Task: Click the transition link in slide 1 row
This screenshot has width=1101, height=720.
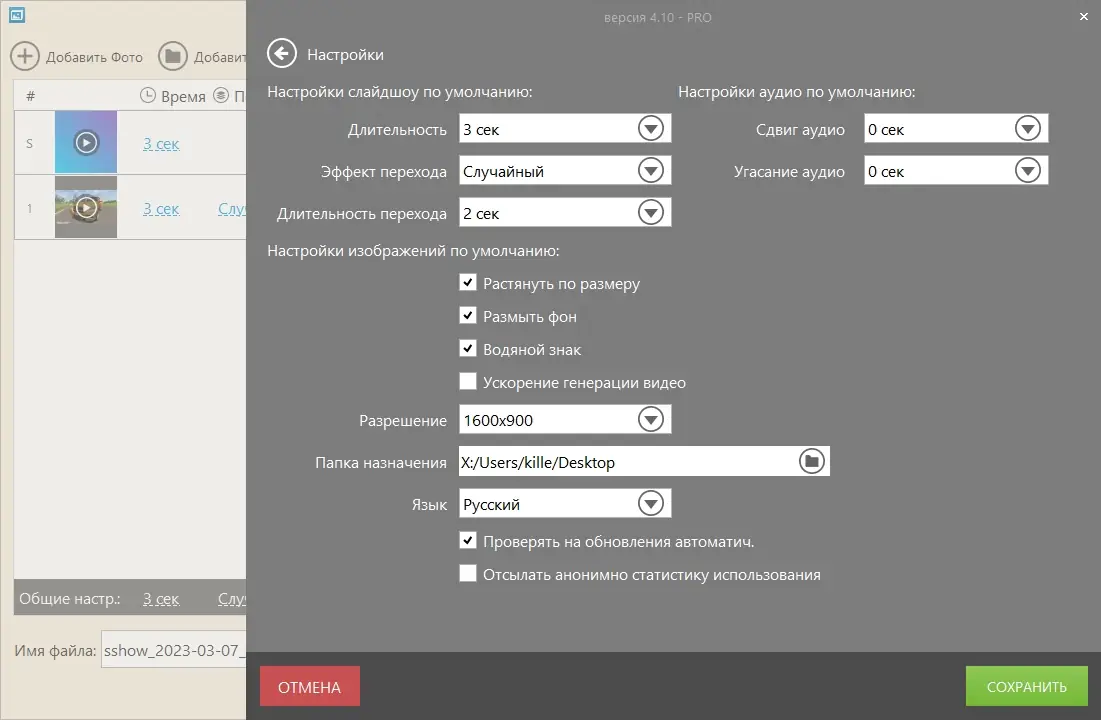Action: [x=232, y=209]
